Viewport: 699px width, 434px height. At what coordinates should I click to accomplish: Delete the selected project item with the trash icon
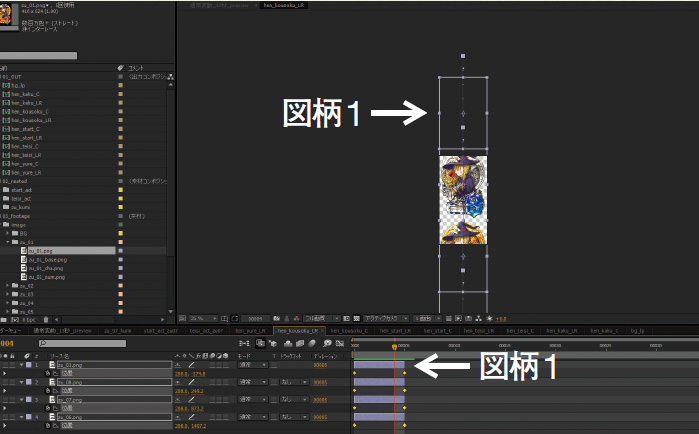coord(46,320)
